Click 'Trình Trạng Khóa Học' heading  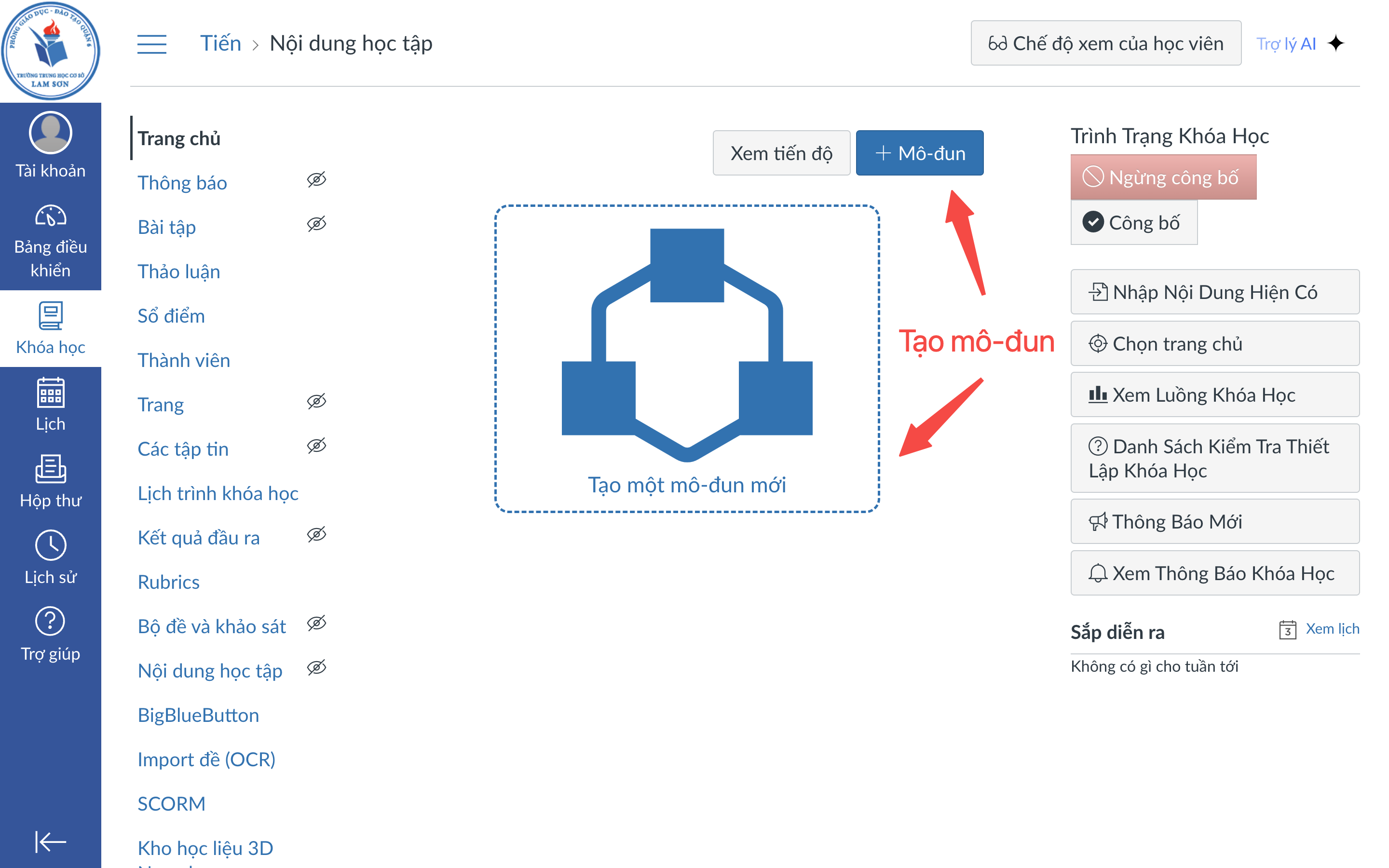pyautogui.click(x=1170, y=136)
